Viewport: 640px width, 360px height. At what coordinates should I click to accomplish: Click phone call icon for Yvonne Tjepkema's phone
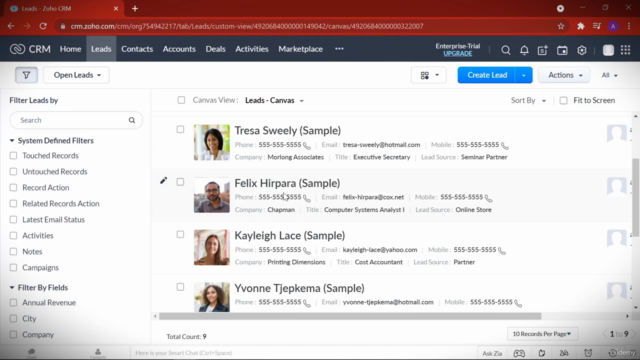click(307, 303)
